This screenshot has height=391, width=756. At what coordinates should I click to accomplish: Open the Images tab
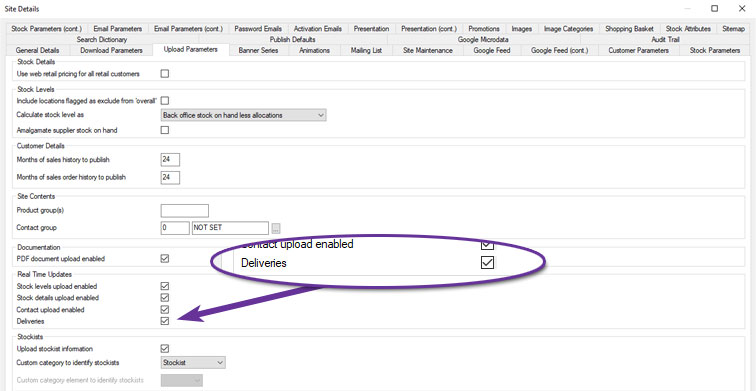click(522, 29)
